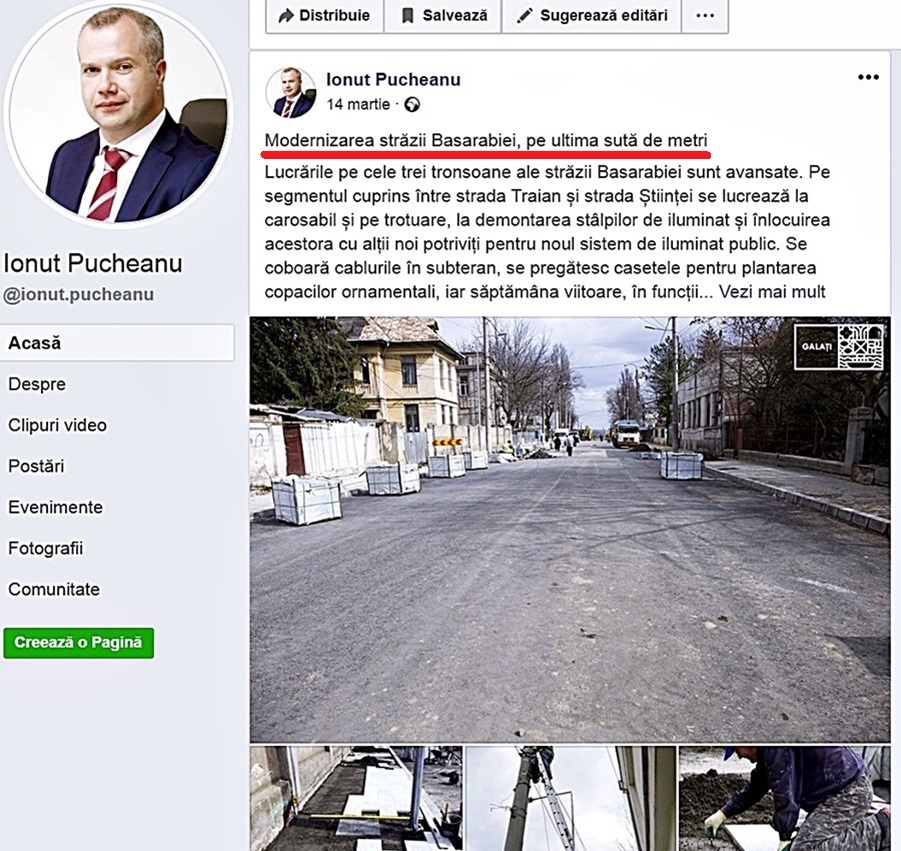This screenshot has height=851, width=901.
Task: Open Ionut Pucheanu author name link
Action: point(394,79)
